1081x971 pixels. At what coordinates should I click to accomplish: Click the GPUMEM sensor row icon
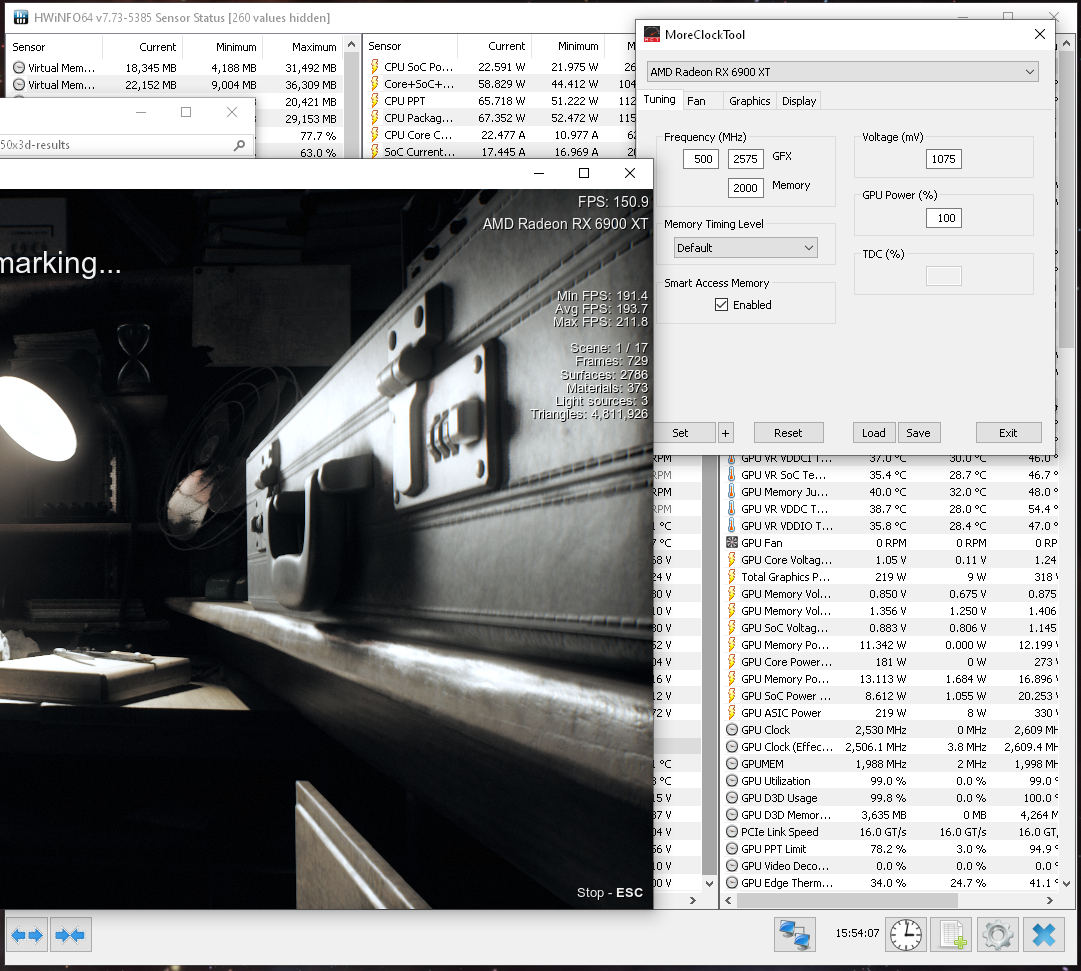point(732,763)
